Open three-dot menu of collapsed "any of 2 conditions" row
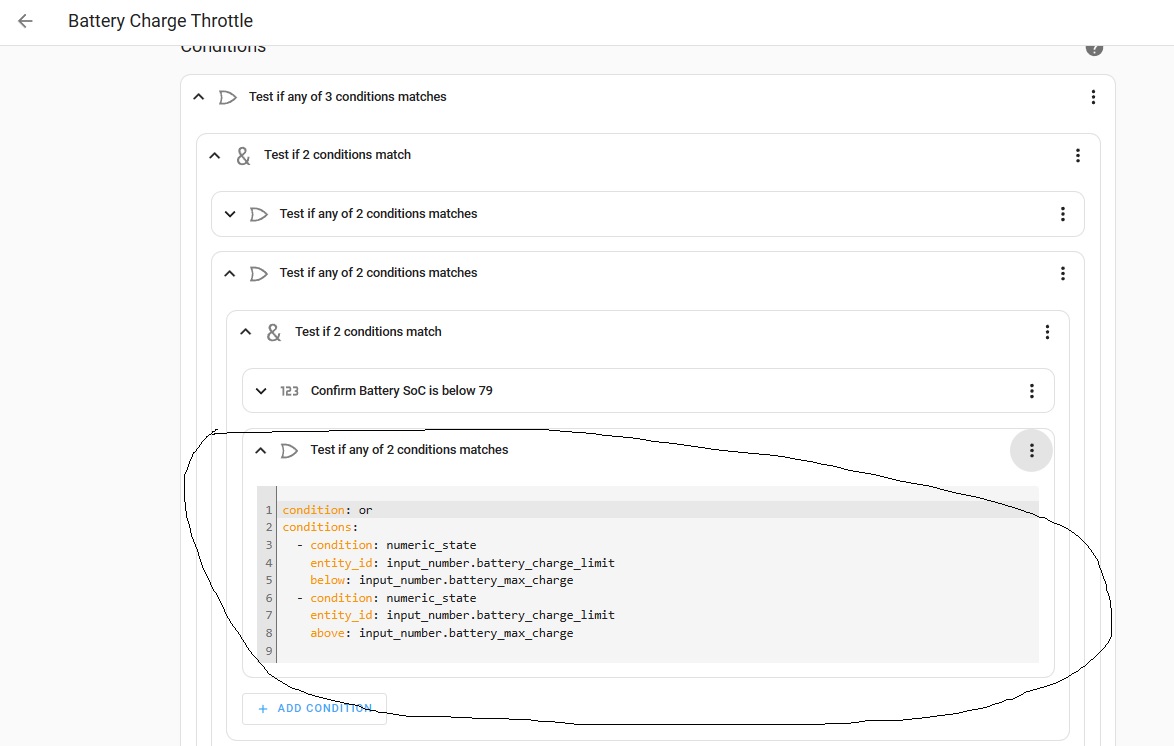Image resolution: width=1174 pixels, height=746 pixels. tap(1062, 214)
